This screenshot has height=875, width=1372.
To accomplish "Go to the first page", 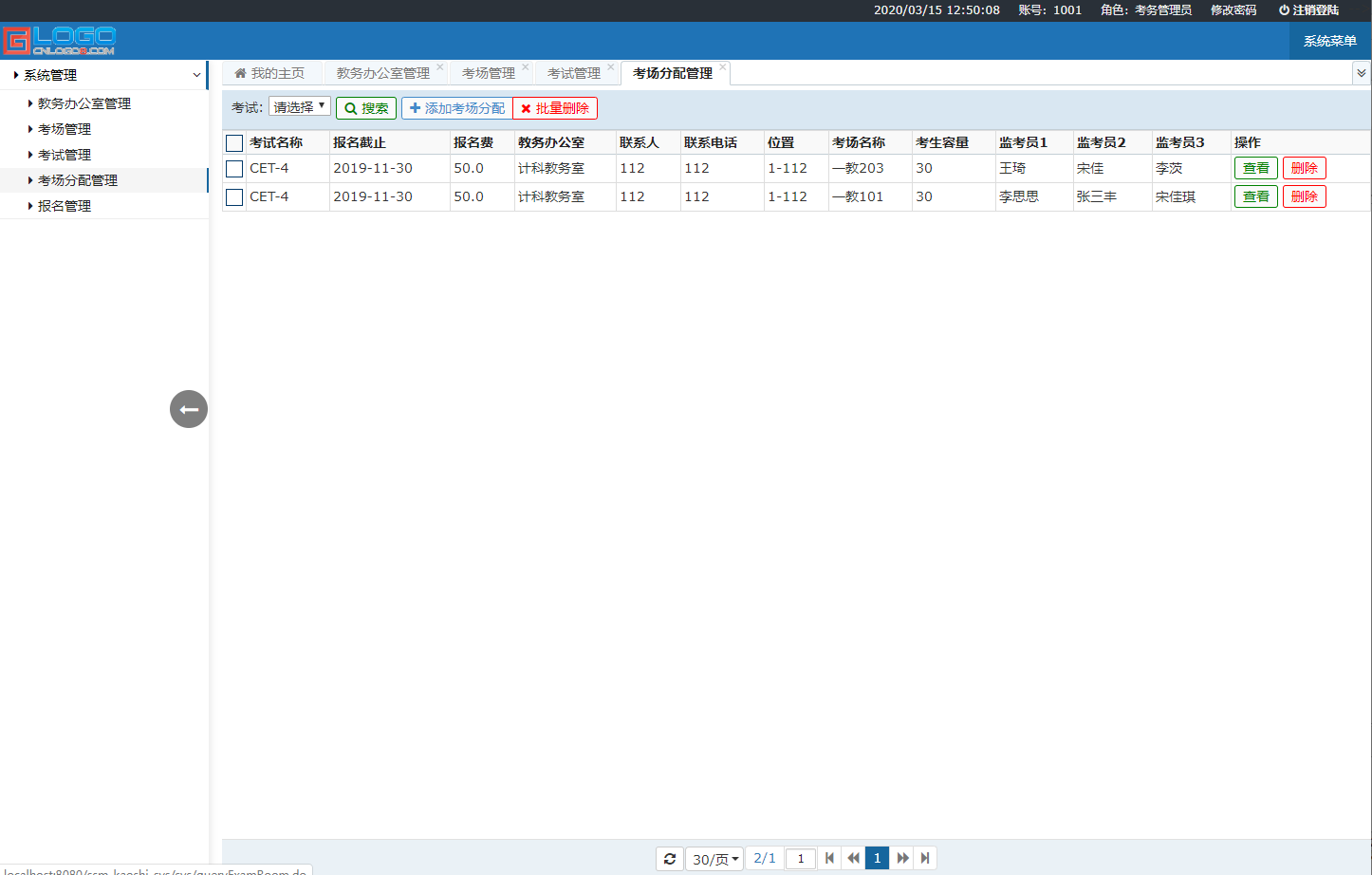I will point(829,858).
